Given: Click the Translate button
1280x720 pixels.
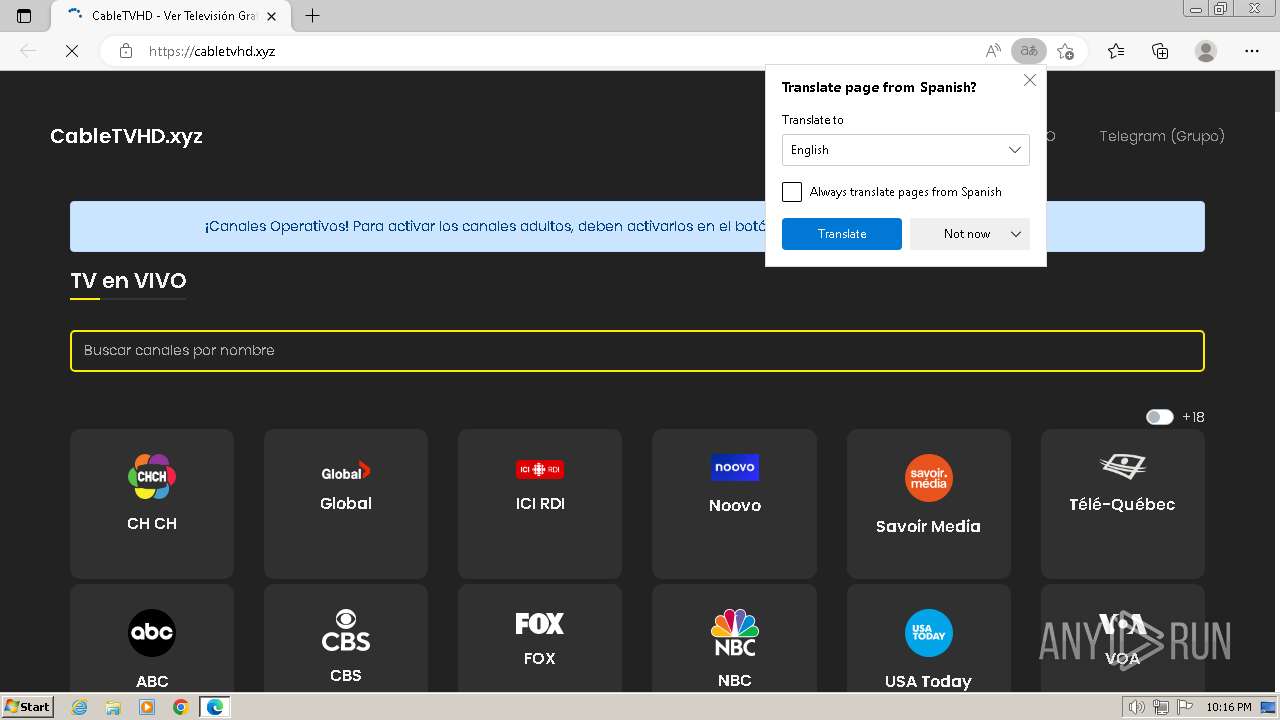Looking at the screenshot, I should click(x=841, y=234).
